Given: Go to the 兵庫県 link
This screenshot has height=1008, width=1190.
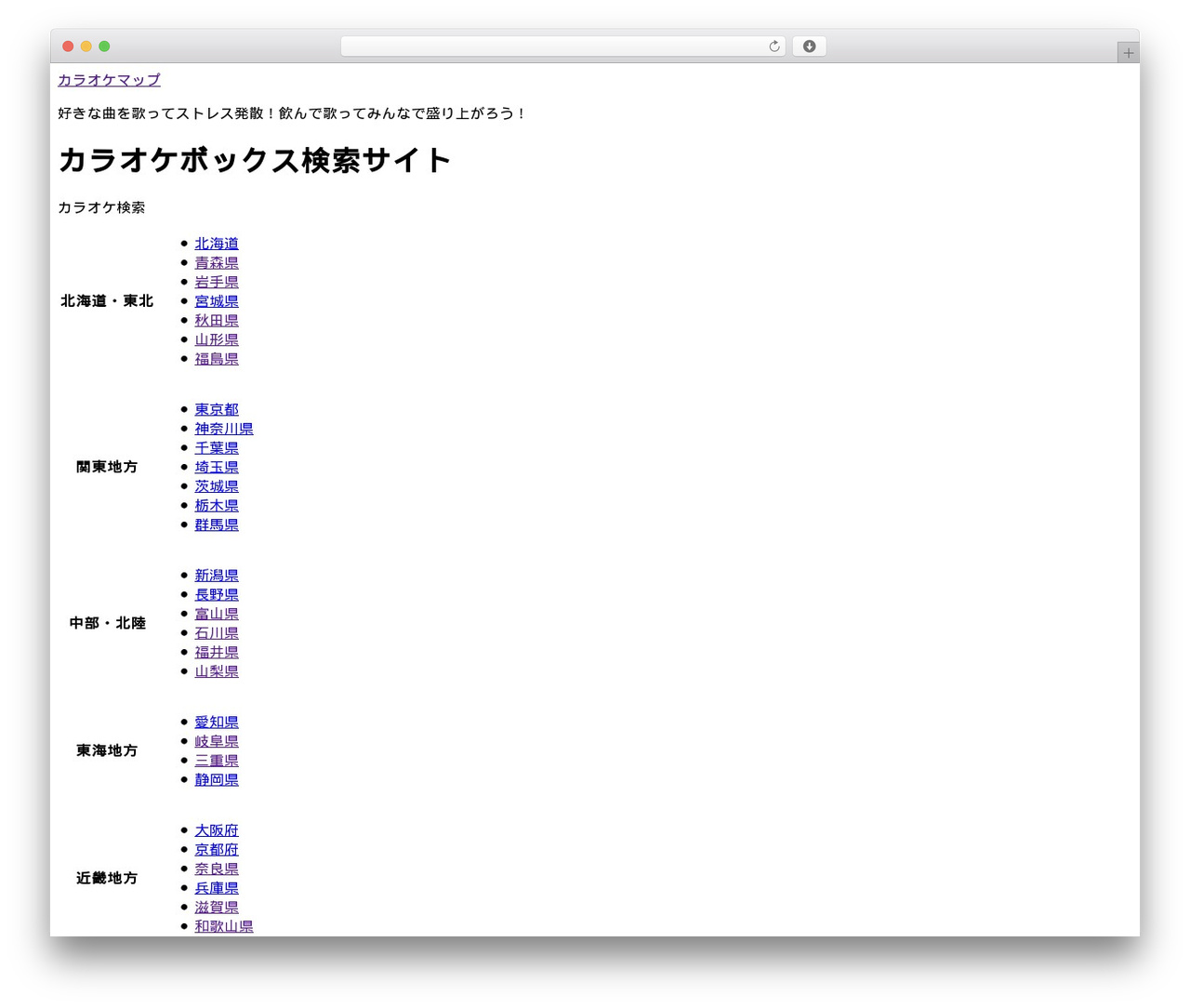Looking at the screenshot, I should click(x=217, y=888).
